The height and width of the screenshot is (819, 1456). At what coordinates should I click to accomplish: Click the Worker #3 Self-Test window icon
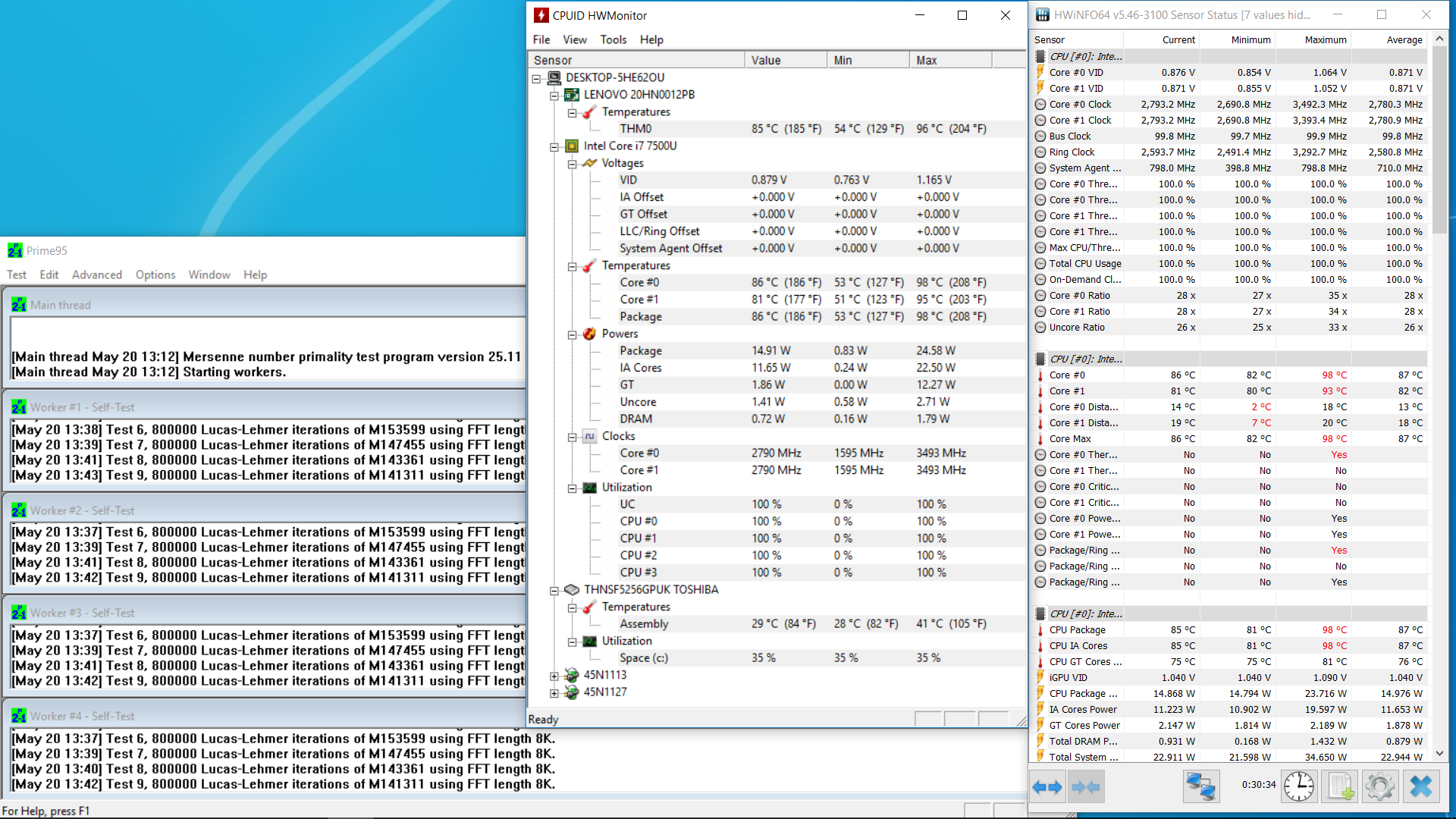coord(19,613)
